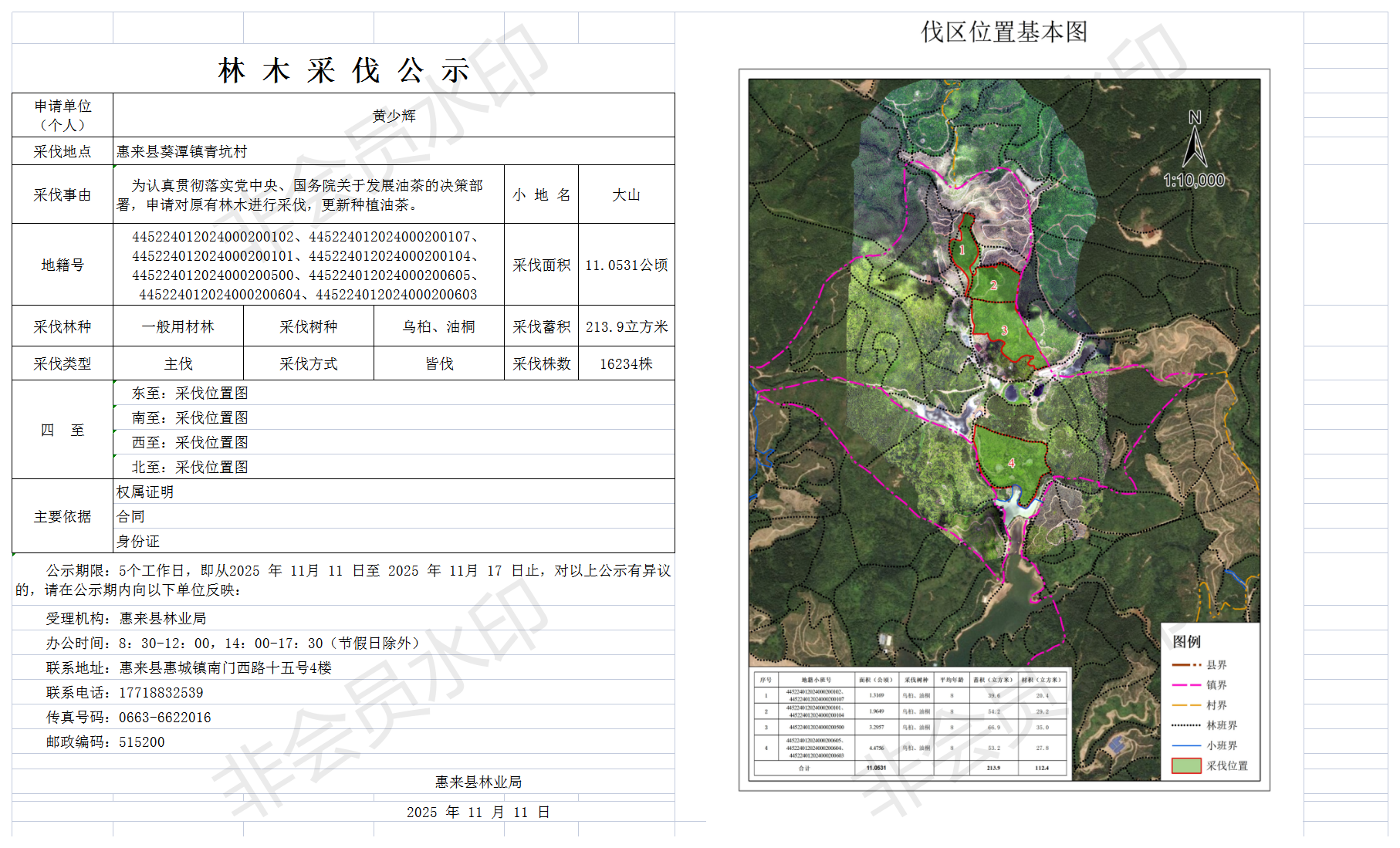Viewport: 1400px width, 848px height.
Task: Click the dotted 林班界 legend symbol
Action: [1186, 725]
